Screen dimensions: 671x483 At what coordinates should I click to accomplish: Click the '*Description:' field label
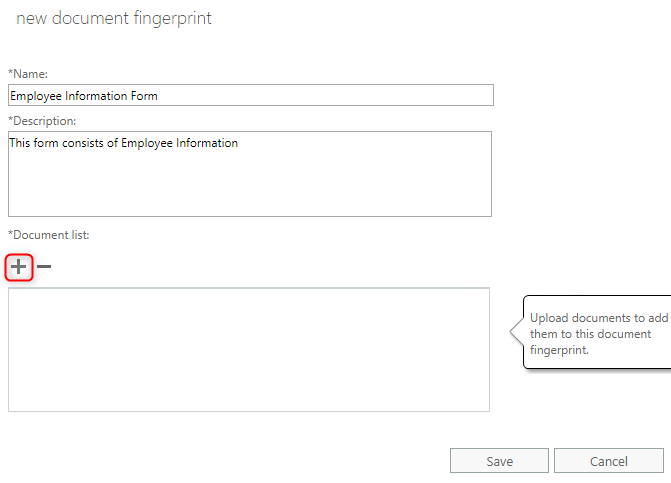coord(42,121)
